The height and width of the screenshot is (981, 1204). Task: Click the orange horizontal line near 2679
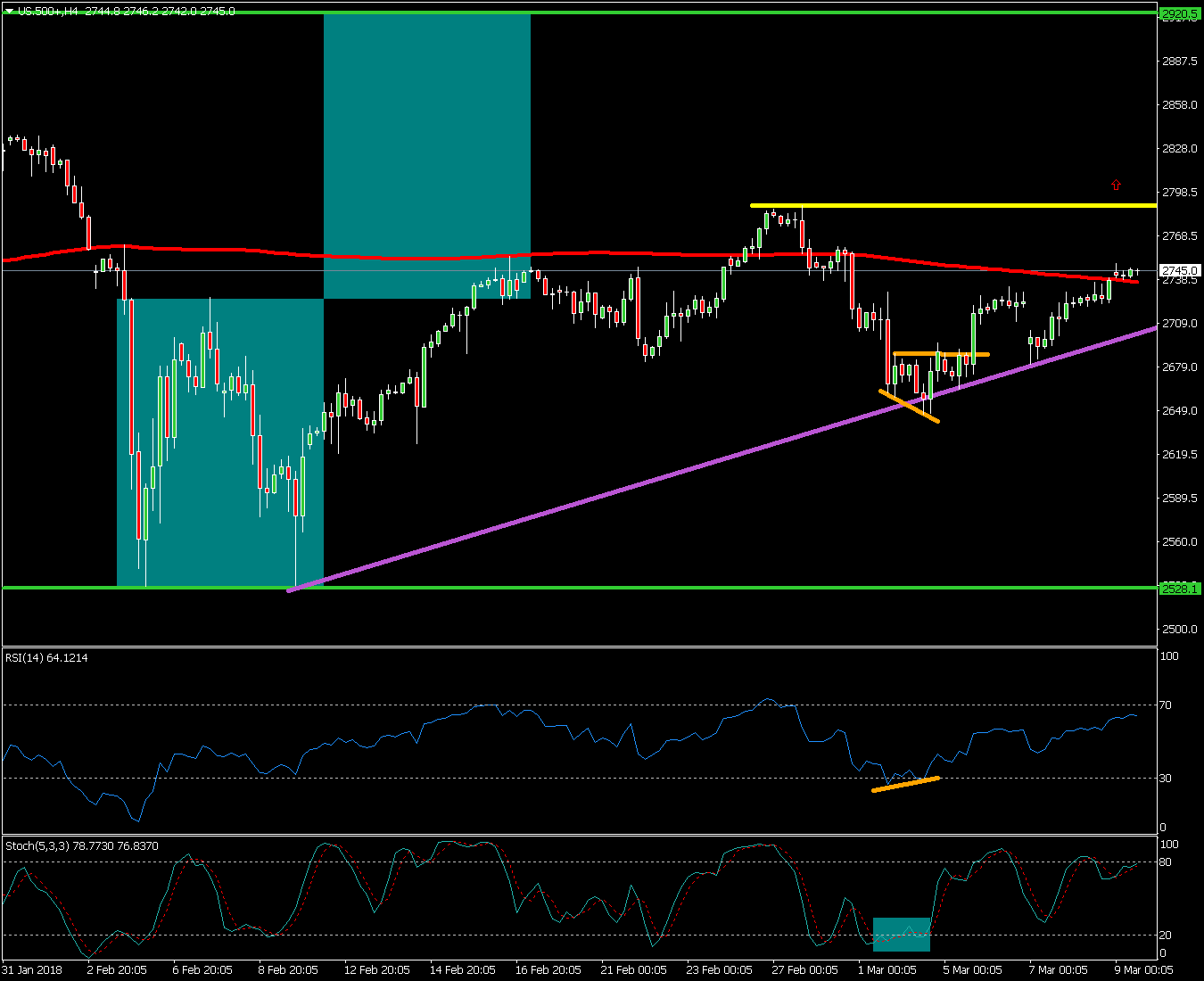click(941, 354)
